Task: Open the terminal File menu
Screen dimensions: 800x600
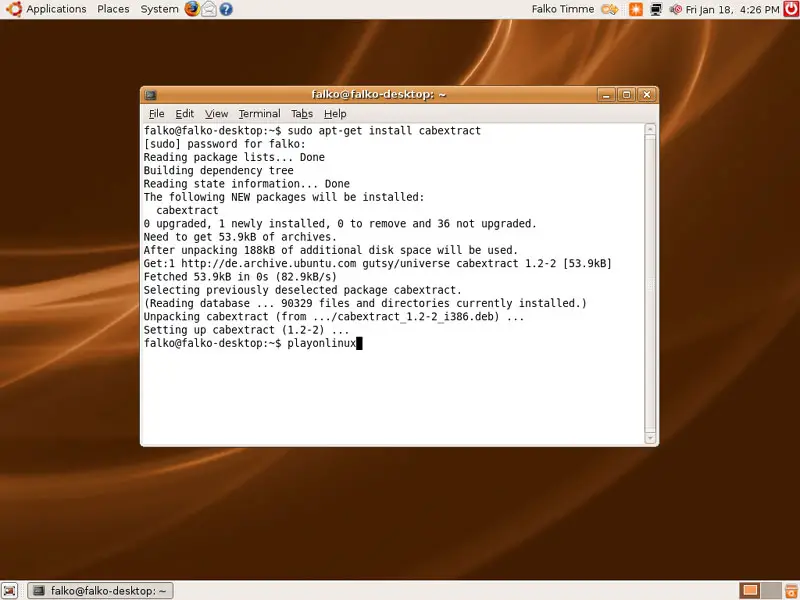Action: click(156, 114)
